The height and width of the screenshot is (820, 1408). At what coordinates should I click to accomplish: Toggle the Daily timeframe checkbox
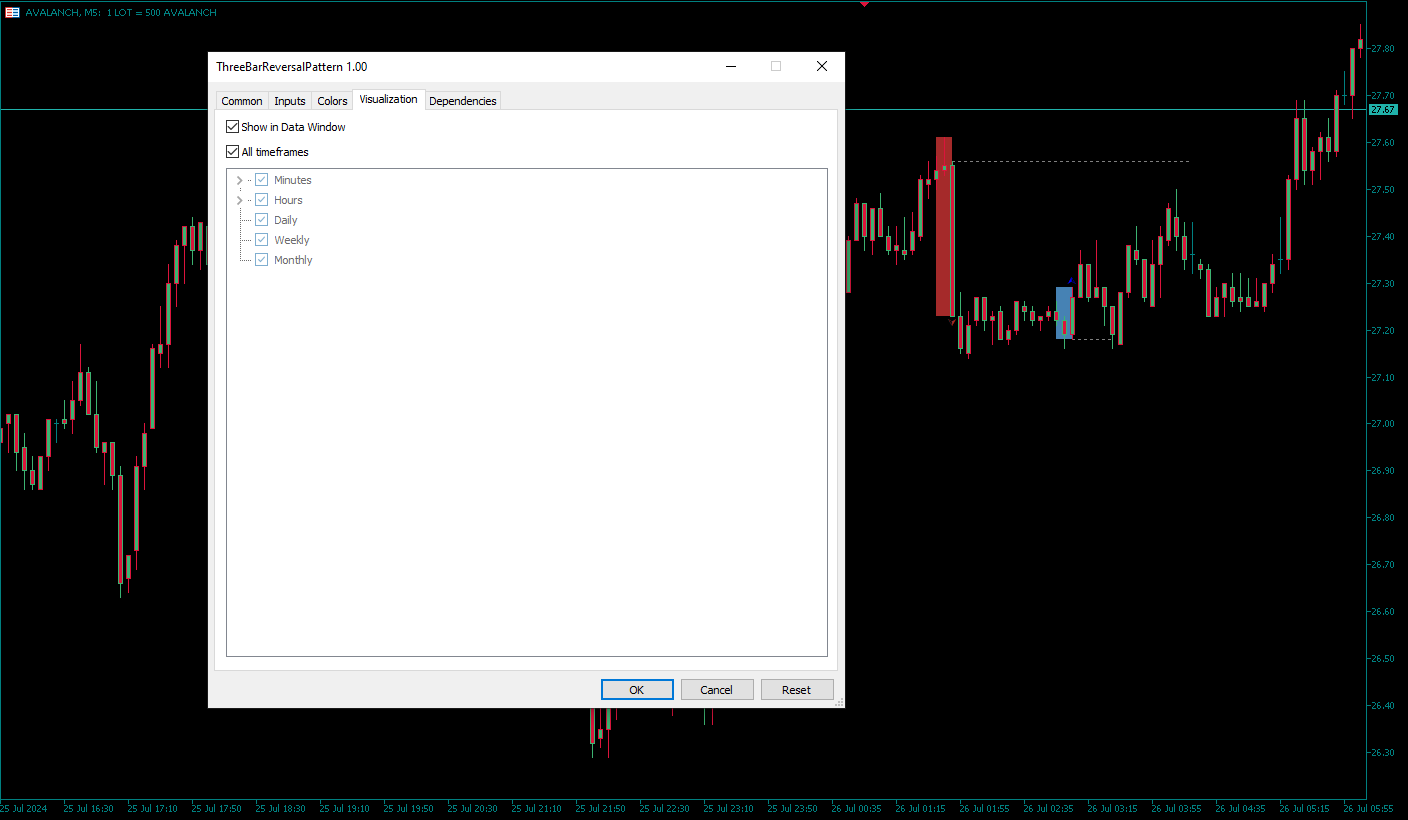point(262,220)
